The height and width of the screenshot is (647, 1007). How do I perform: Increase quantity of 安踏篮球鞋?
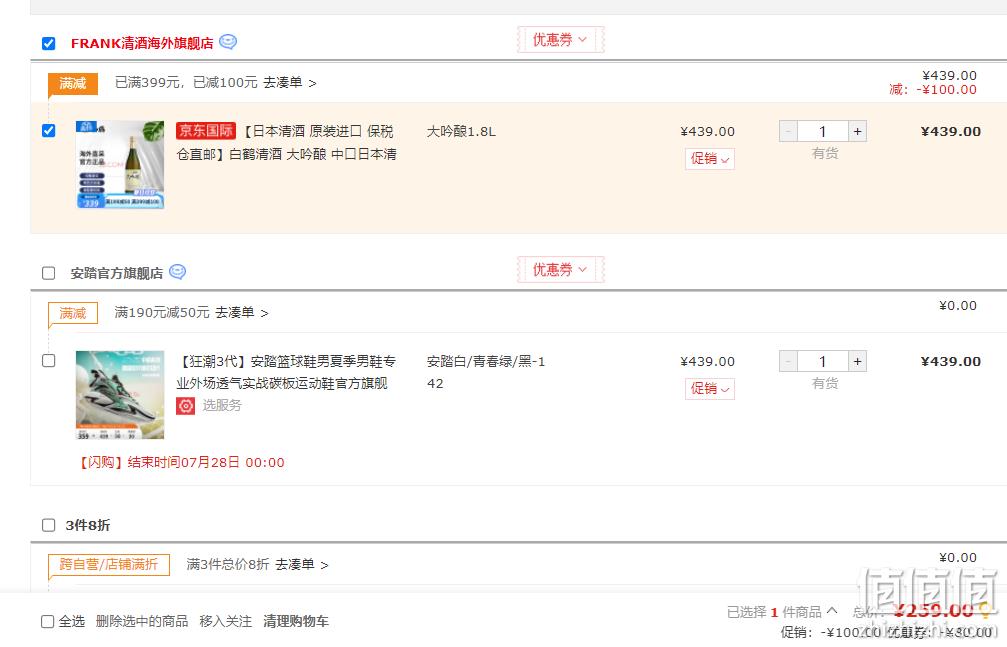coord(857,362)
